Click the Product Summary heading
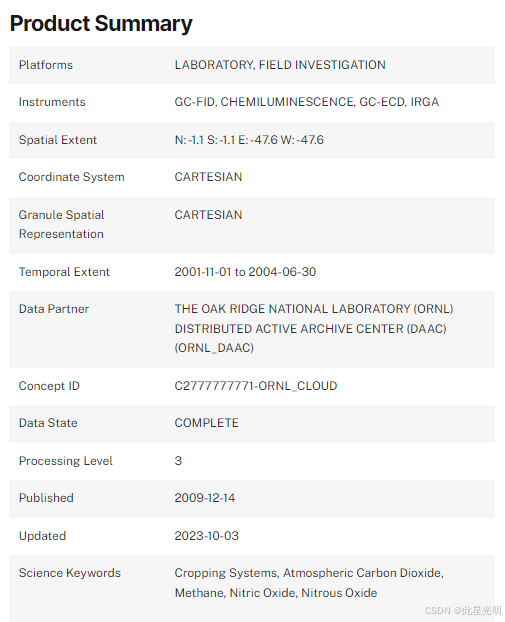Screen dimensions: 505x622 [101, 24]
